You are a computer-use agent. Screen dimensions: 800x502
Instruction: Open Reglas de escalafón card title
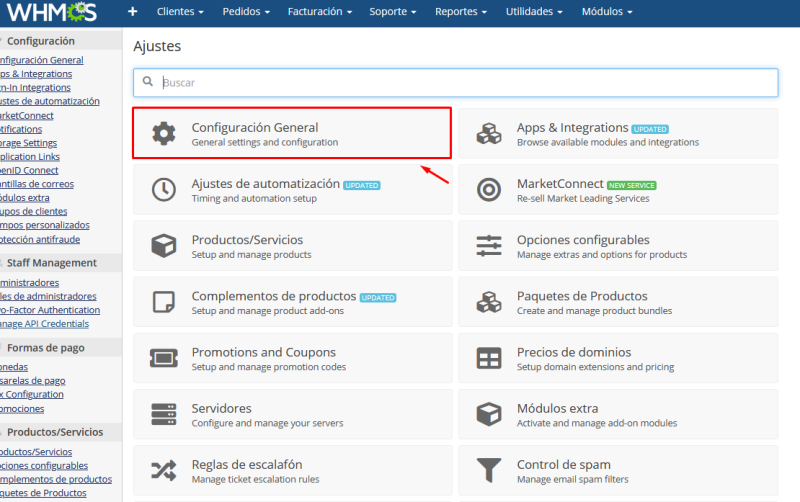tap(247, 464)
